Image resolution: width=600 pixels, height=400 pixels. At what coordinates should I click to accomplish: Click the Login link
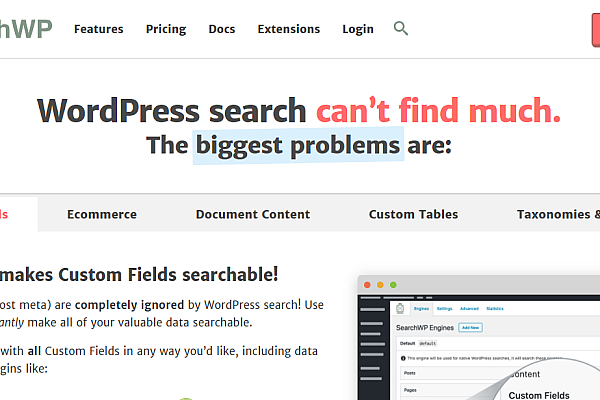(358, 29)
